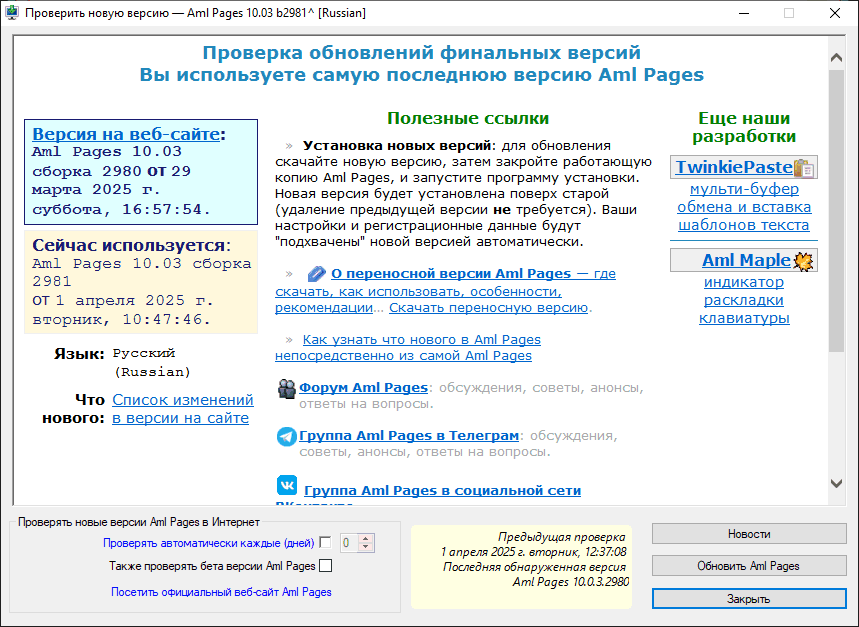Enable automatic update check every N days
The height and width of the screenshot is (627, 859).
pyautogui.click(x=325, y=543)
